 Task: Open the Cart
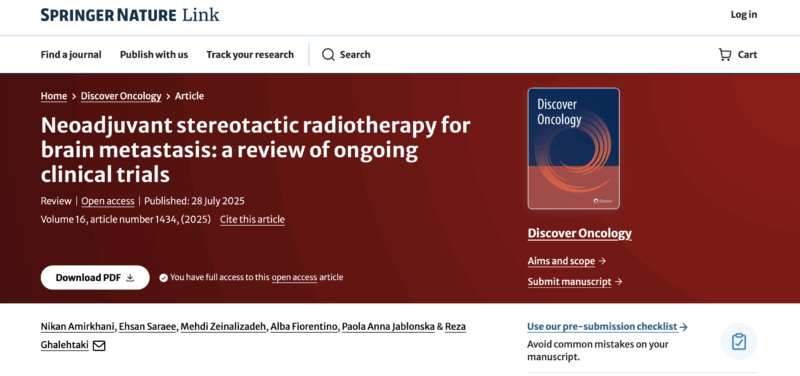tap(738, 55)
